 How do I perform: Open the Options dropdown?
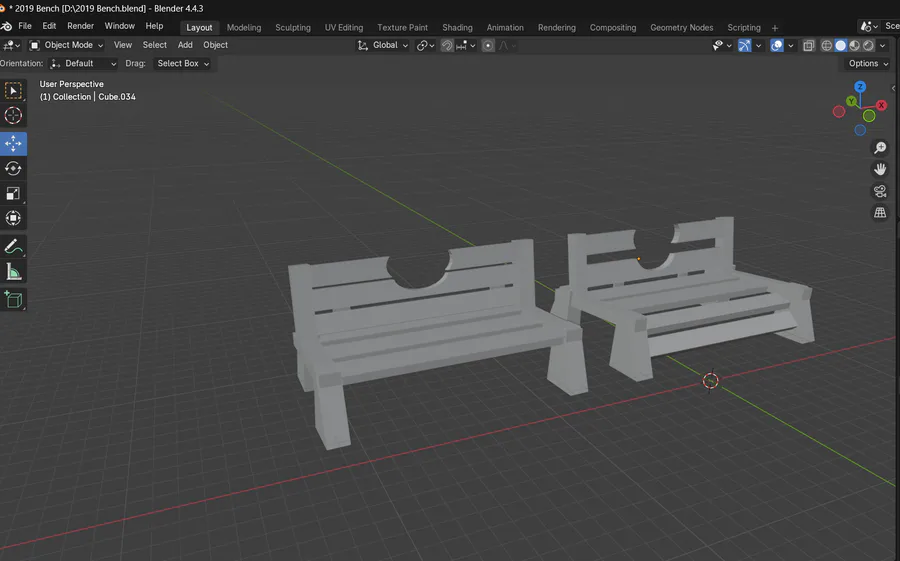[868, 64]
